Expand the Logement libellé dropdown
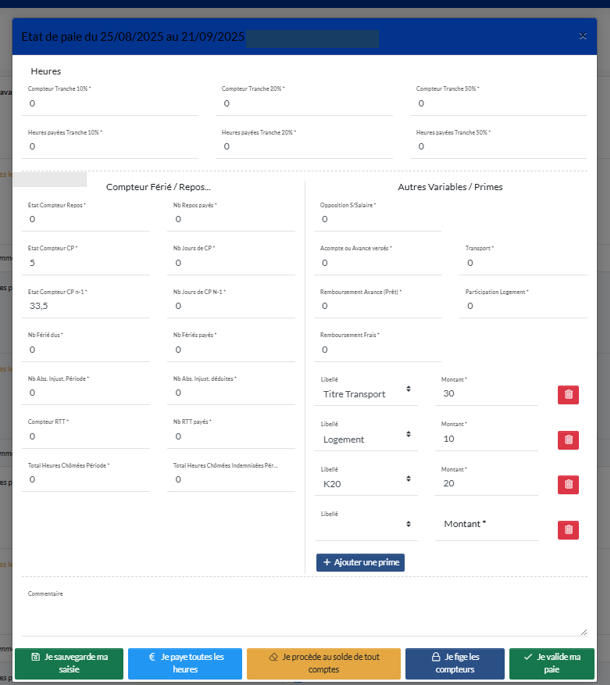 pyautogui.click(x=366, y=439)
